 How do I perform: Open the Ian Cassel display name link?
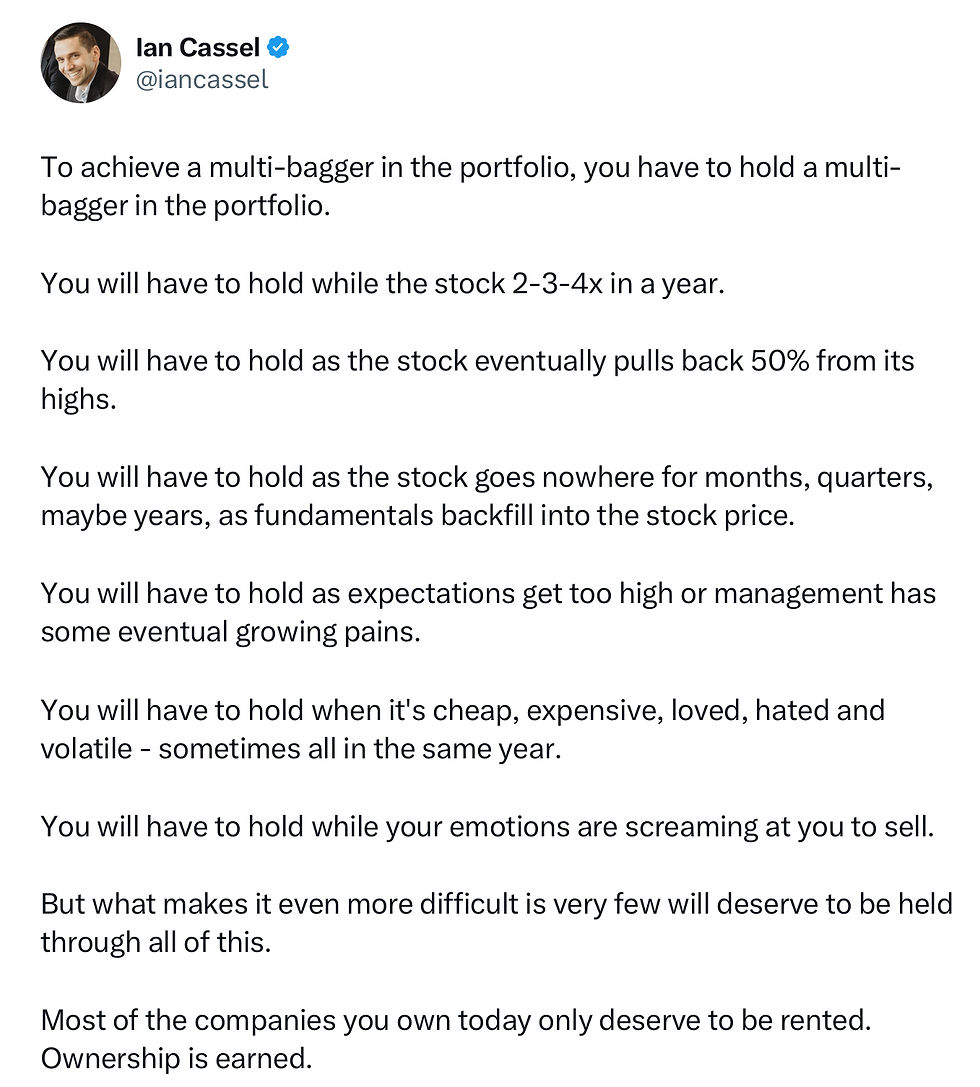click(x=198, y=47)
